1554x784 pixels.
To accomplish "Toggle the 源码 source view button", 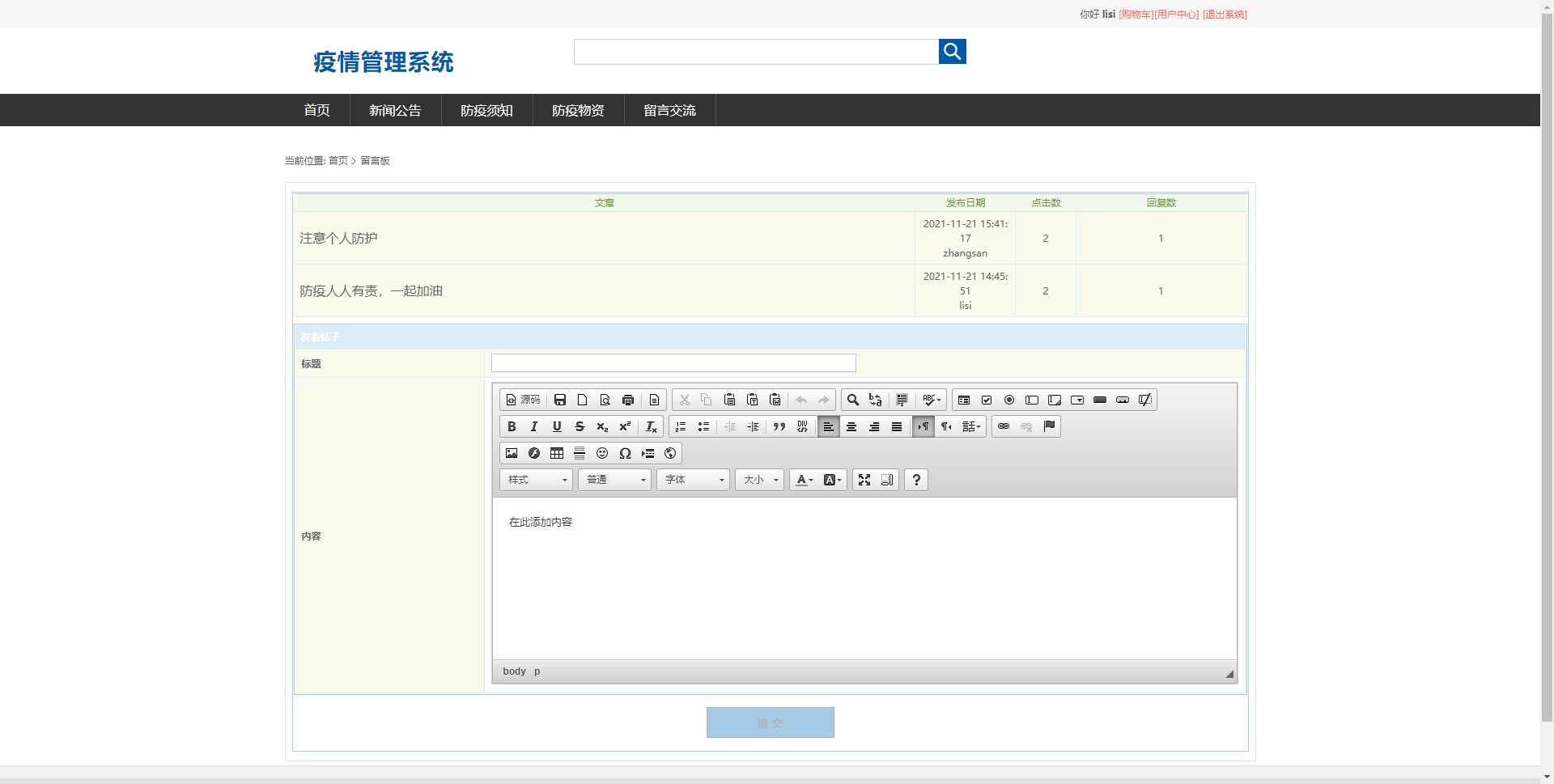I will point(523,400).
